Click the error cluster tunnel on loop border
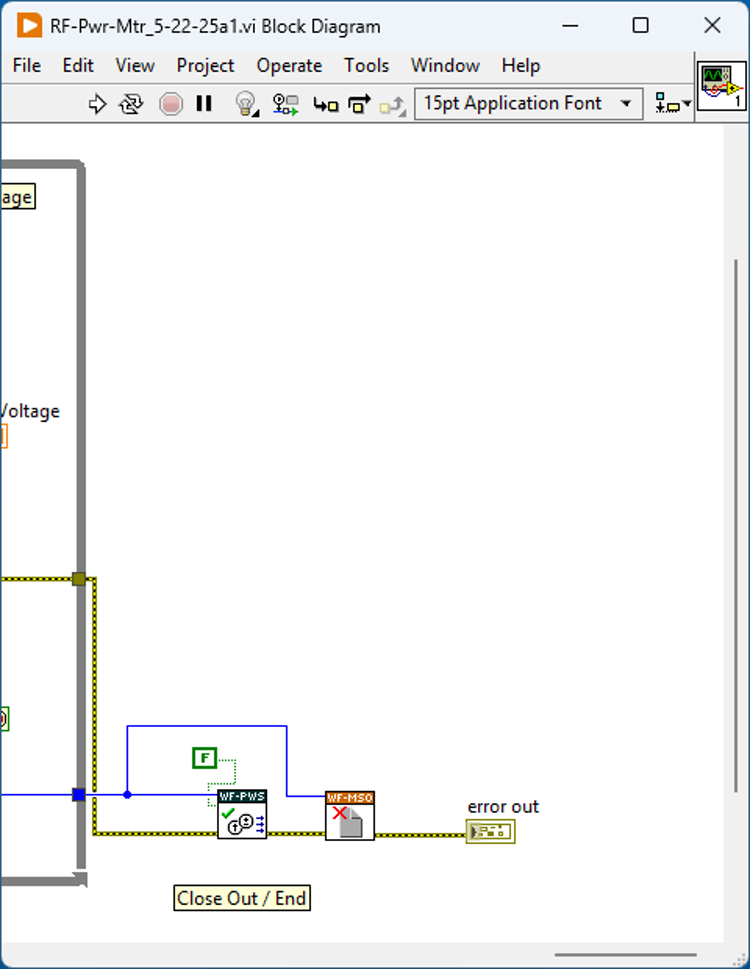750x970 pixels. 79,579
